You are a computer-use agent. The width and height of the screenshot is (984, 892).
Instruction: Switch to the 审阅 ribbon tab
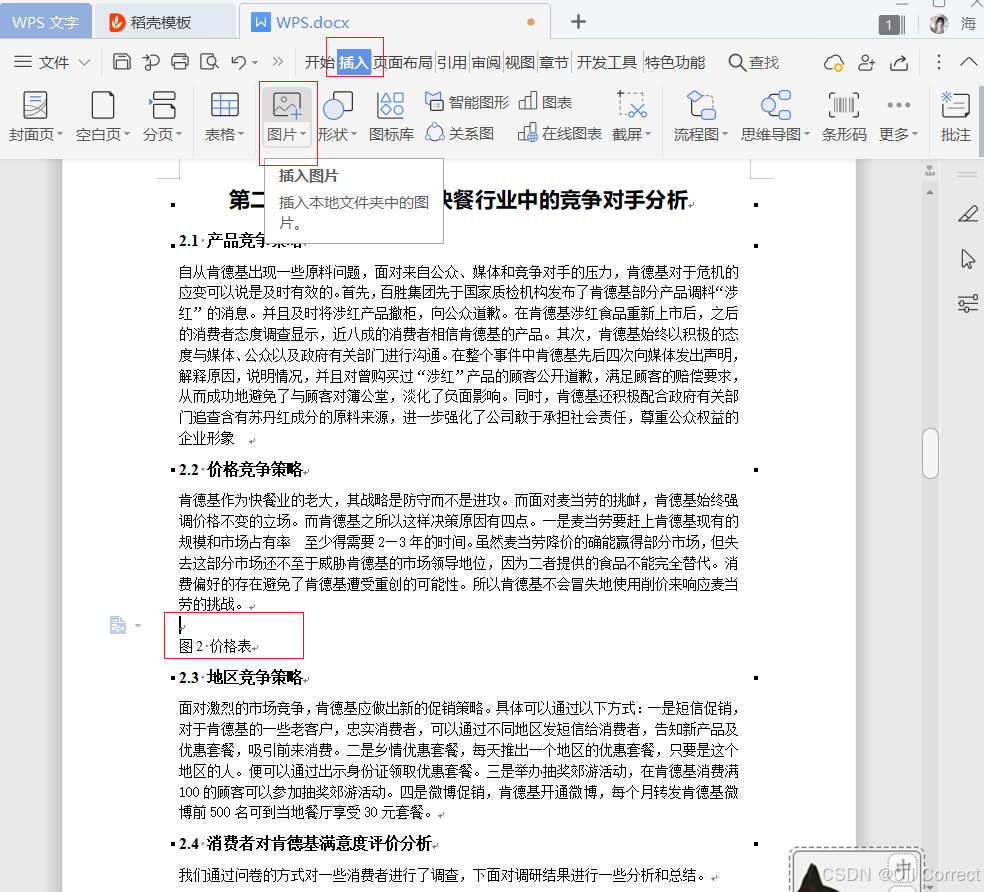tap(486, 62)
